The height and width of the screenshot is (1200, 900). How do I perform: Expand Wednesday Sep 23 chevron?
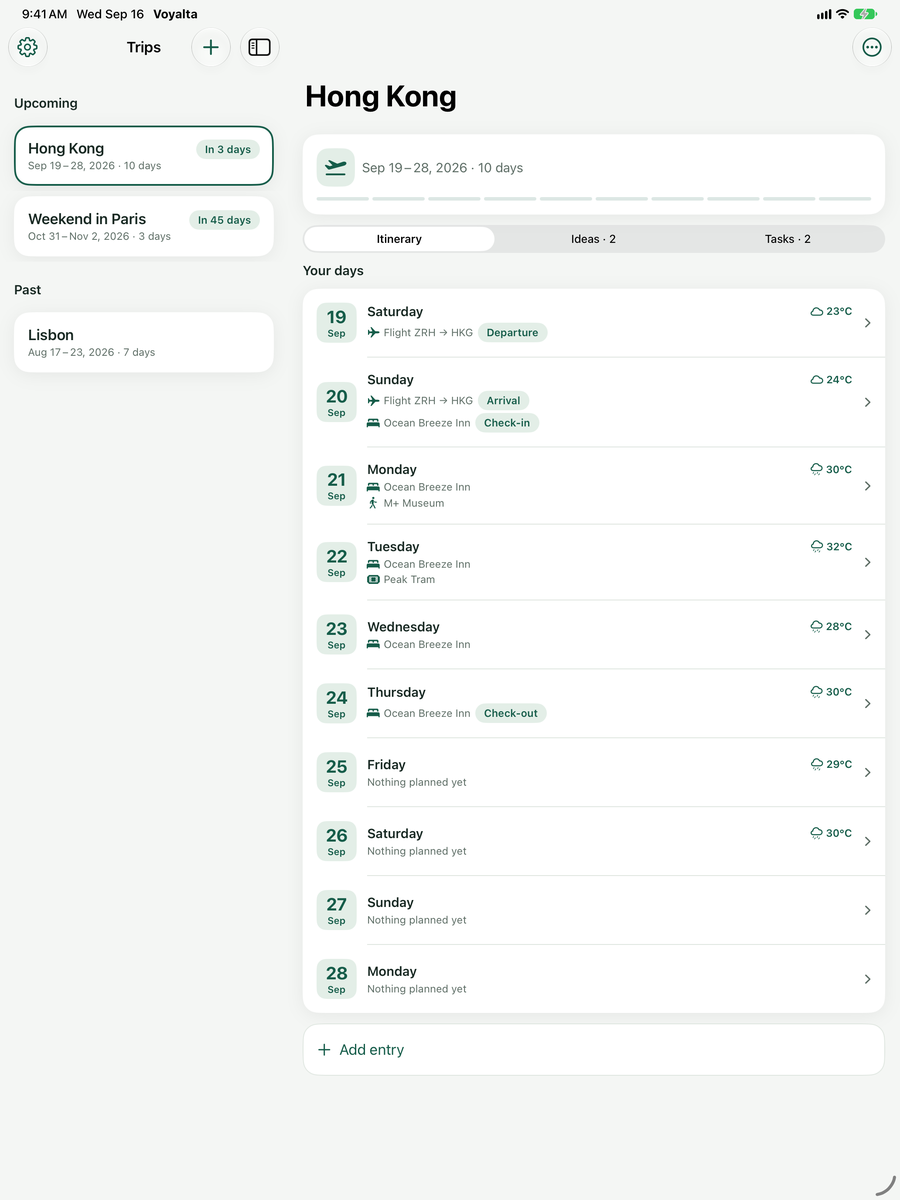point(867,635)
